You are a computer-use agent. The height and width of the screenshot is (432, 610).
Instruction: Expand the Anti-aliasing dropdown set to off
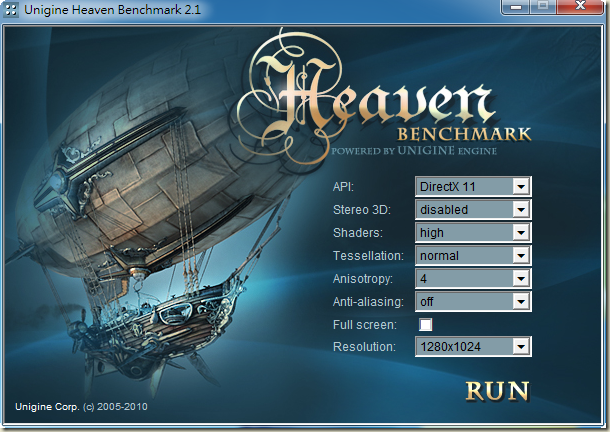tap(473, 301)
